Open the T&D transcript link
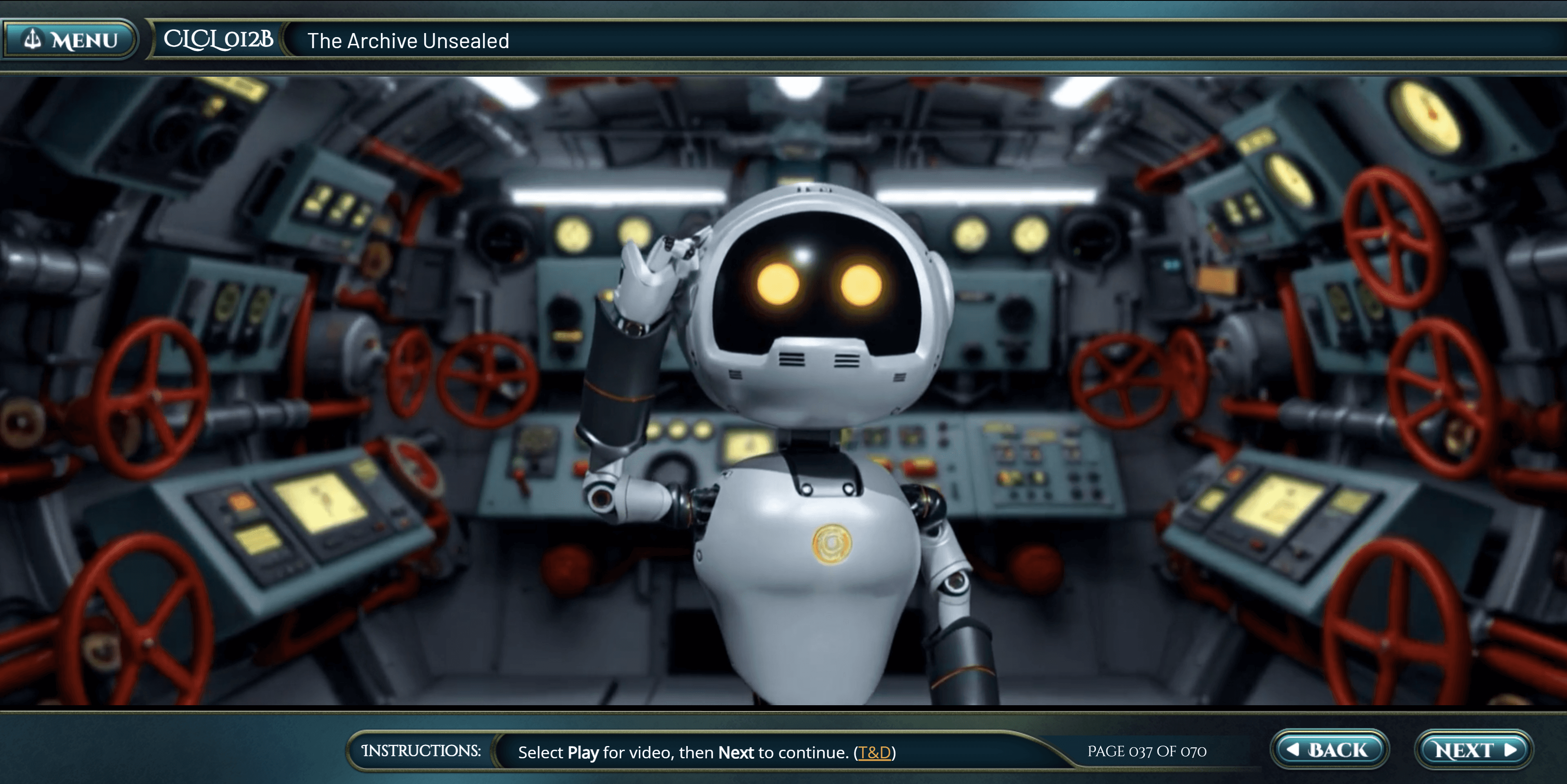 tap(874, 753)
